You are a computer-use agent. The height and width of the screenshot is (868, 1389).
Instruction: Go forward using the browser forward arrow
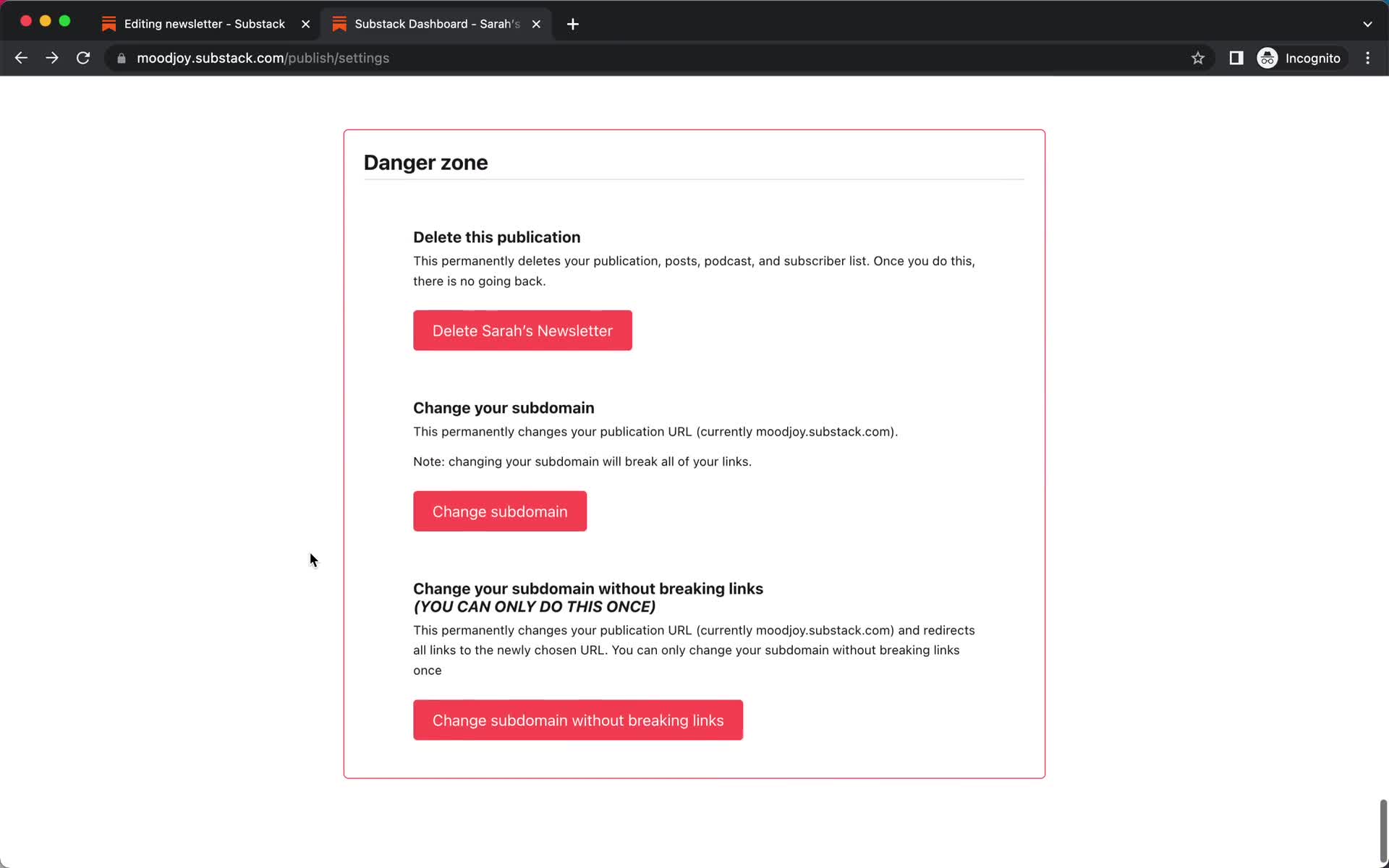click(52, 58)
